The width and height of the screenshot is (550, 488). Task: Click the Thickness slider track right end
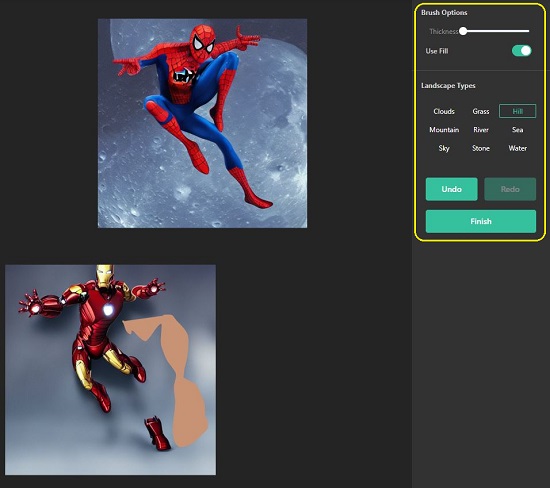tap(527, 31)
